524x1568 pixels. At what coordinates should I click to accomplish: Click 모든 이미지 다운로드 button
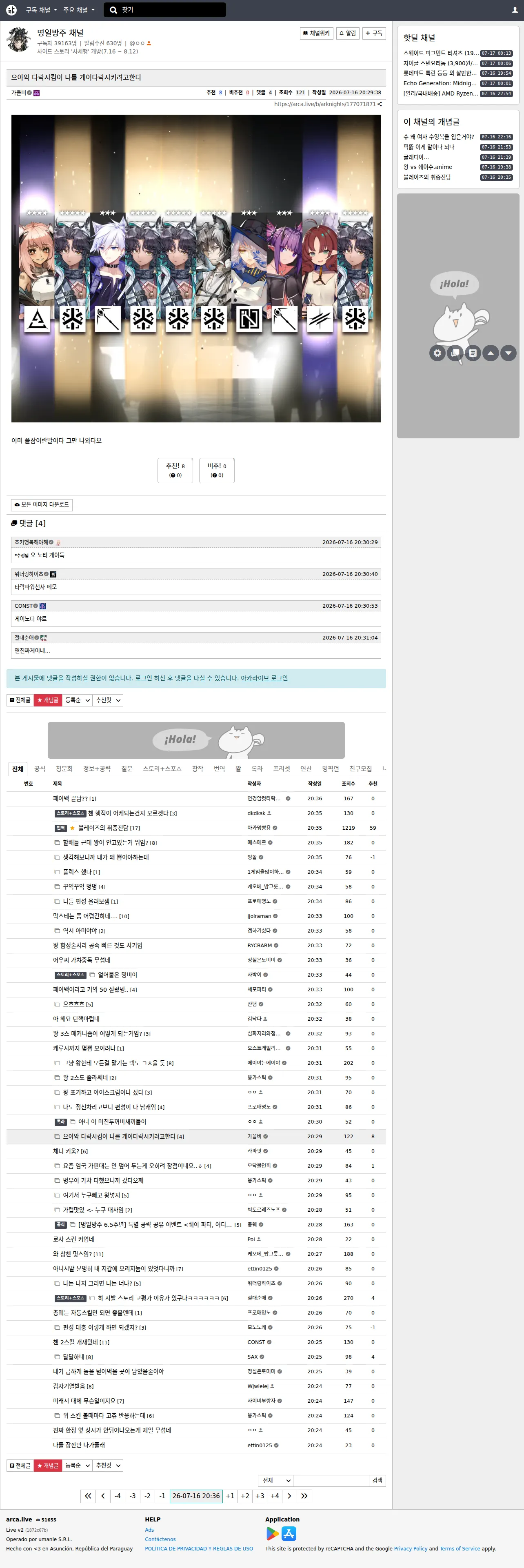(x=42, y=504)
